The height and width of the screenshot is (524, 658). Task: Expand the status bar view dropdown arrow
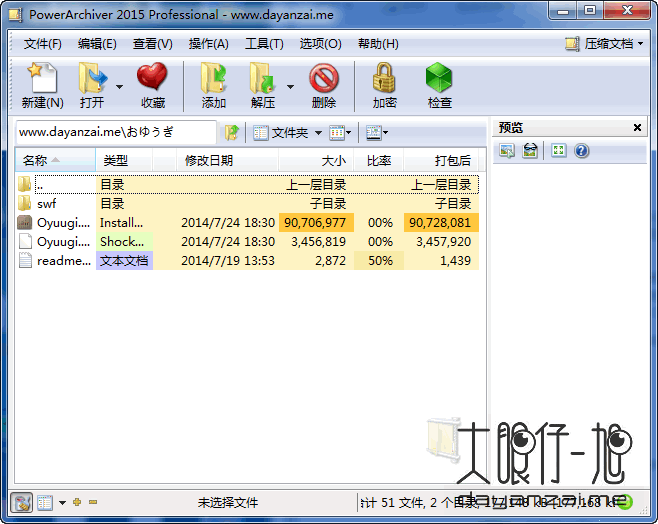(x=62, y=503)
